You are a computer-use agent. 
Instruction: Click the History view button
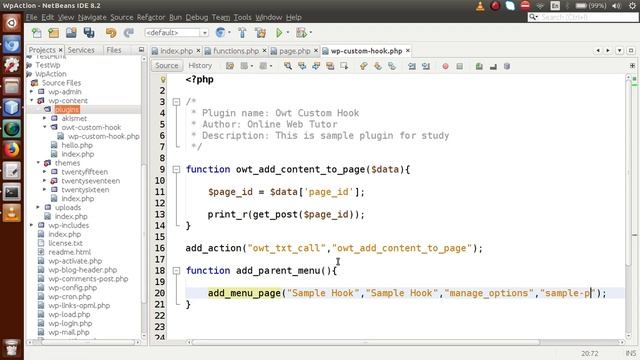click(200, 66)
